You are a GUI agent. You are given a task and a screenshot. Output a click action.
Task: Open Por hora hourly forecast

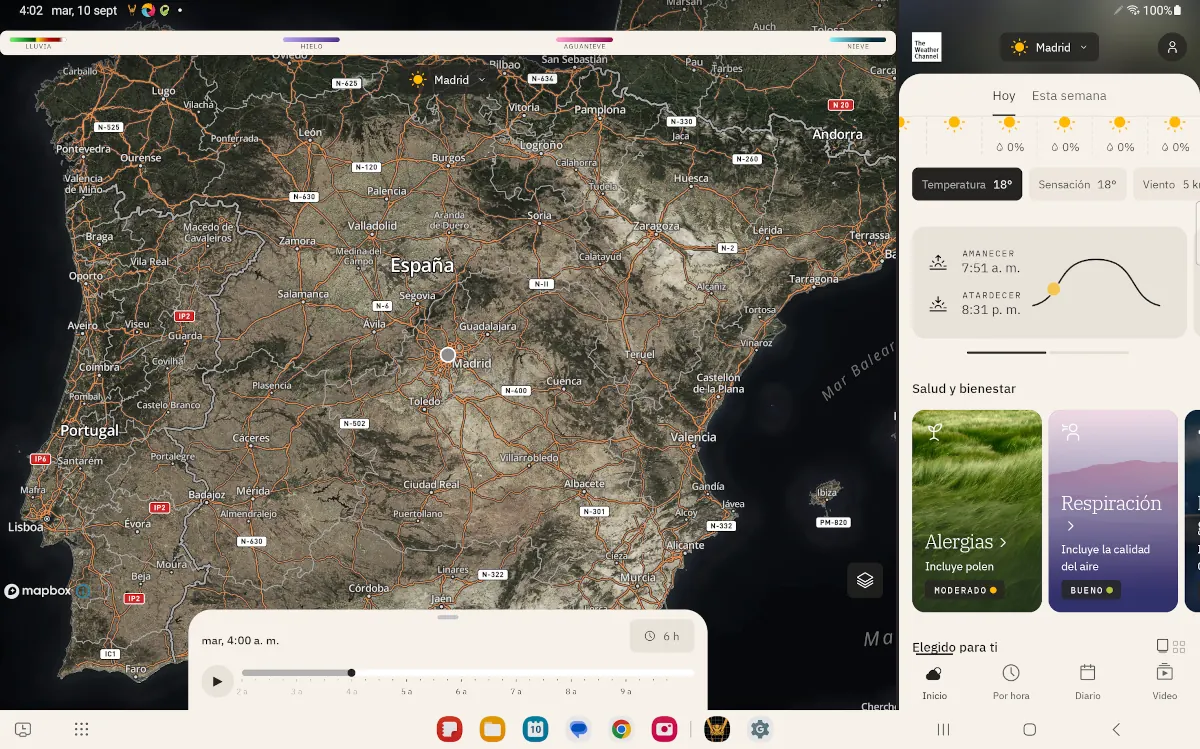coord(1011,682)
